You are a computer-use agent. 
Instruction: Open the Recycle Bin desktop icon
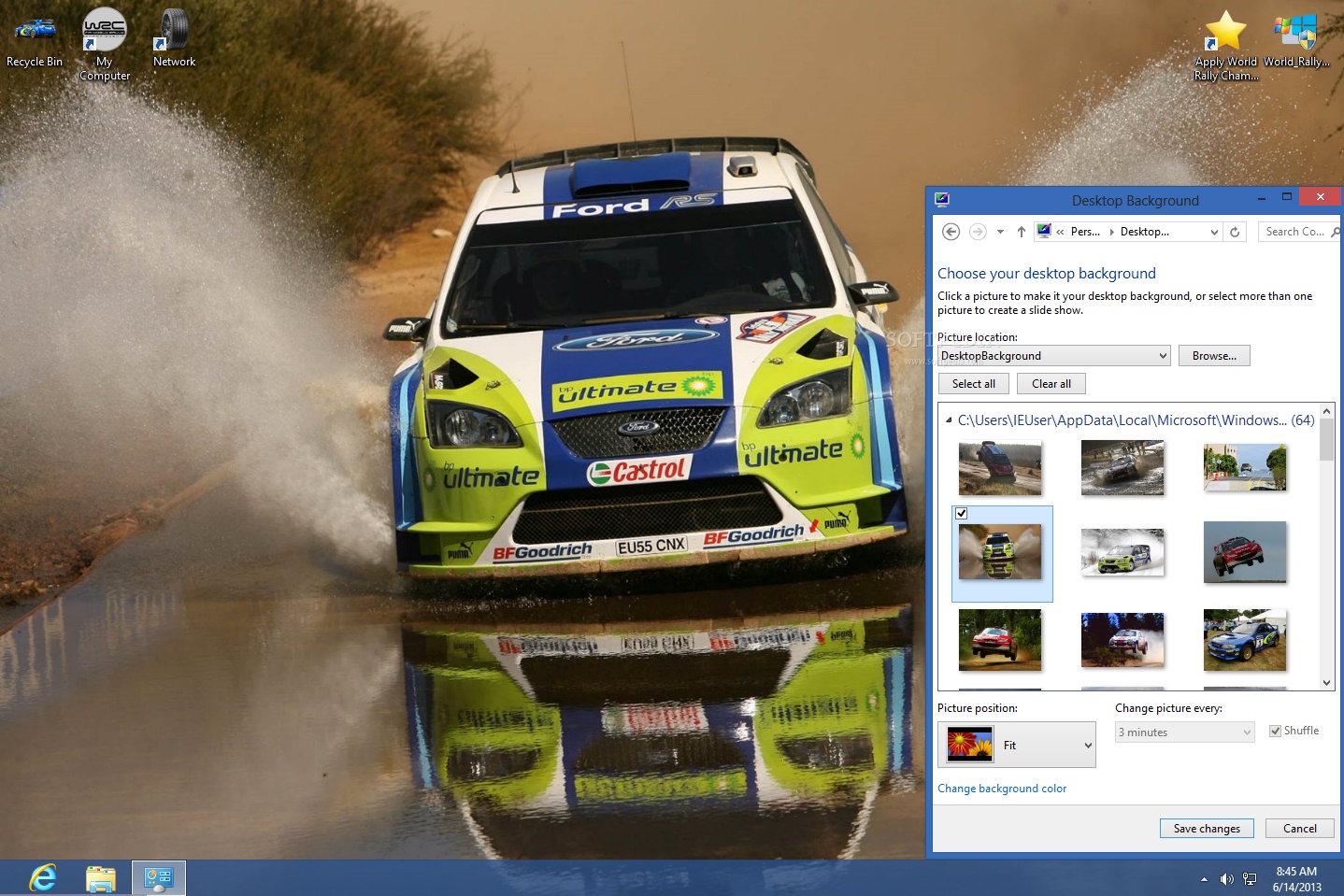pos(35,38)
